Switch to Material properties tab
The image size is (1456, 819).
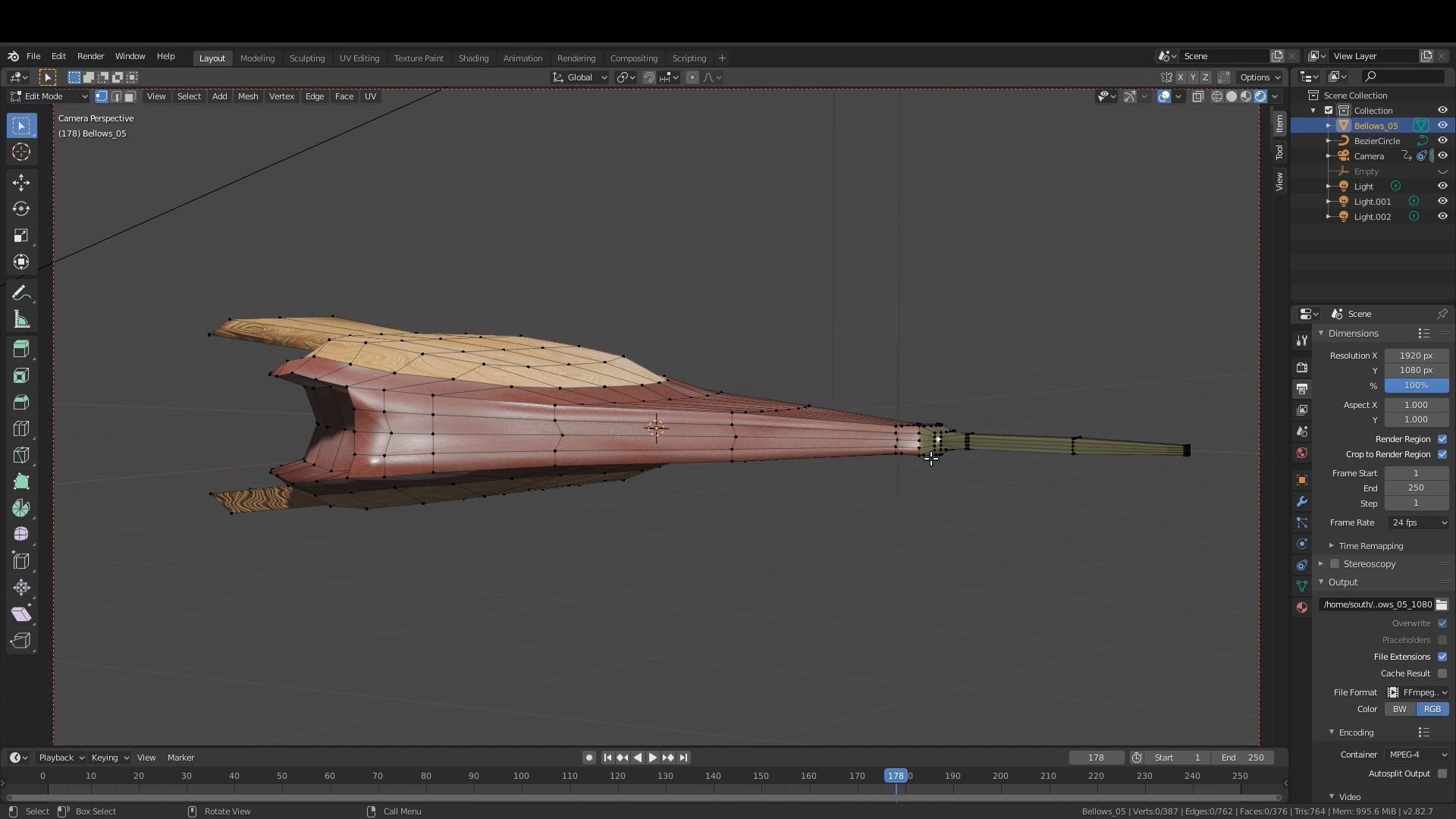pos(1301,607)
